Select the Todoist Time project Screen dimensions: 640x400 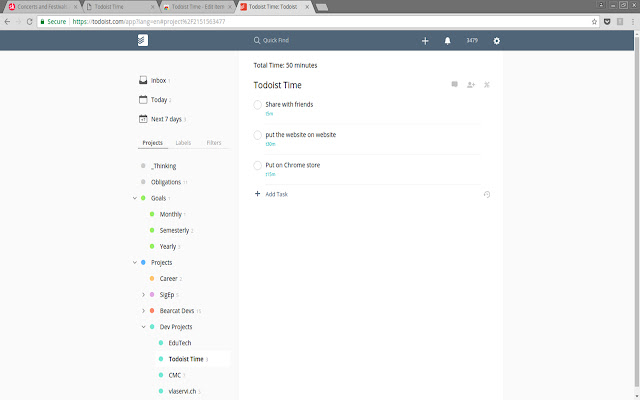point(186,359)
